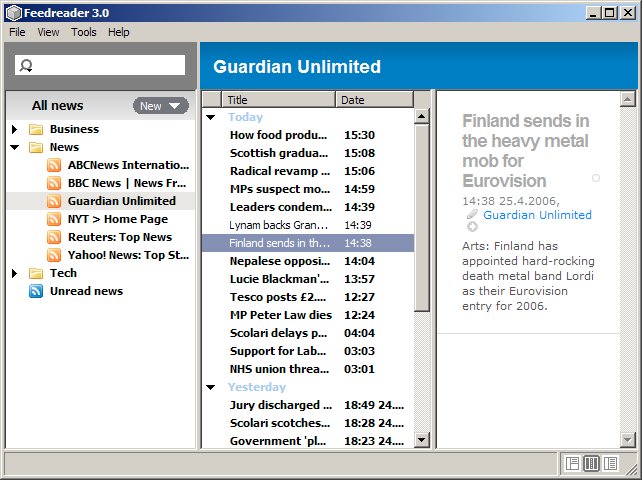
Task: Collapse the Today group
Action: click(x=211, y=118)
